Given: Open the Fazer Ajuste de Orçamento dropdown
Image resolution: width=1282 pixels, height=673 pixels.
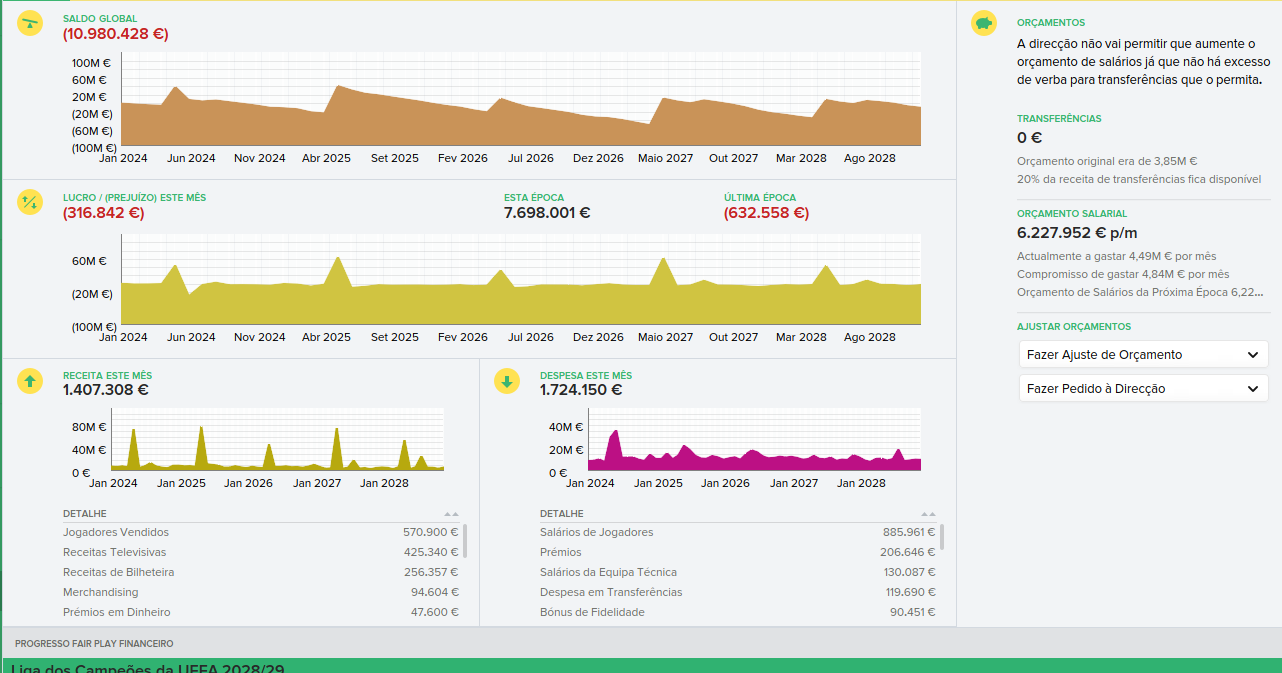Looking at the screenshot, I should [1143, 354].
